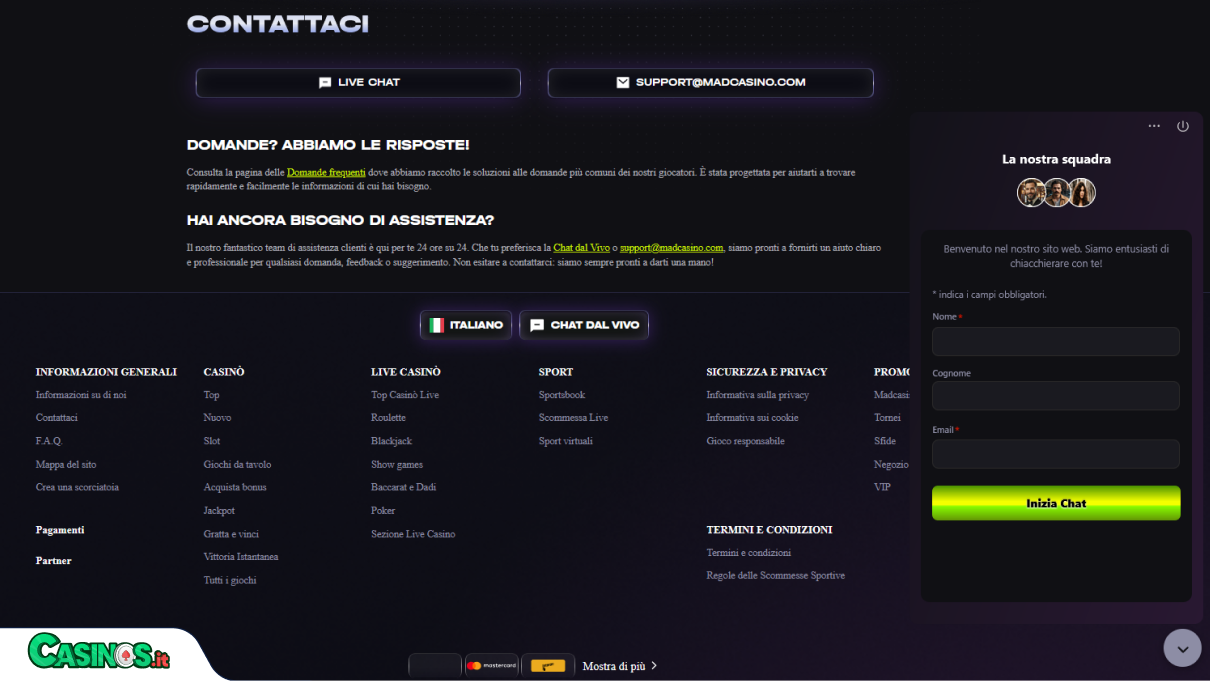Open Sport virtuali link

[x=566, y=441]
